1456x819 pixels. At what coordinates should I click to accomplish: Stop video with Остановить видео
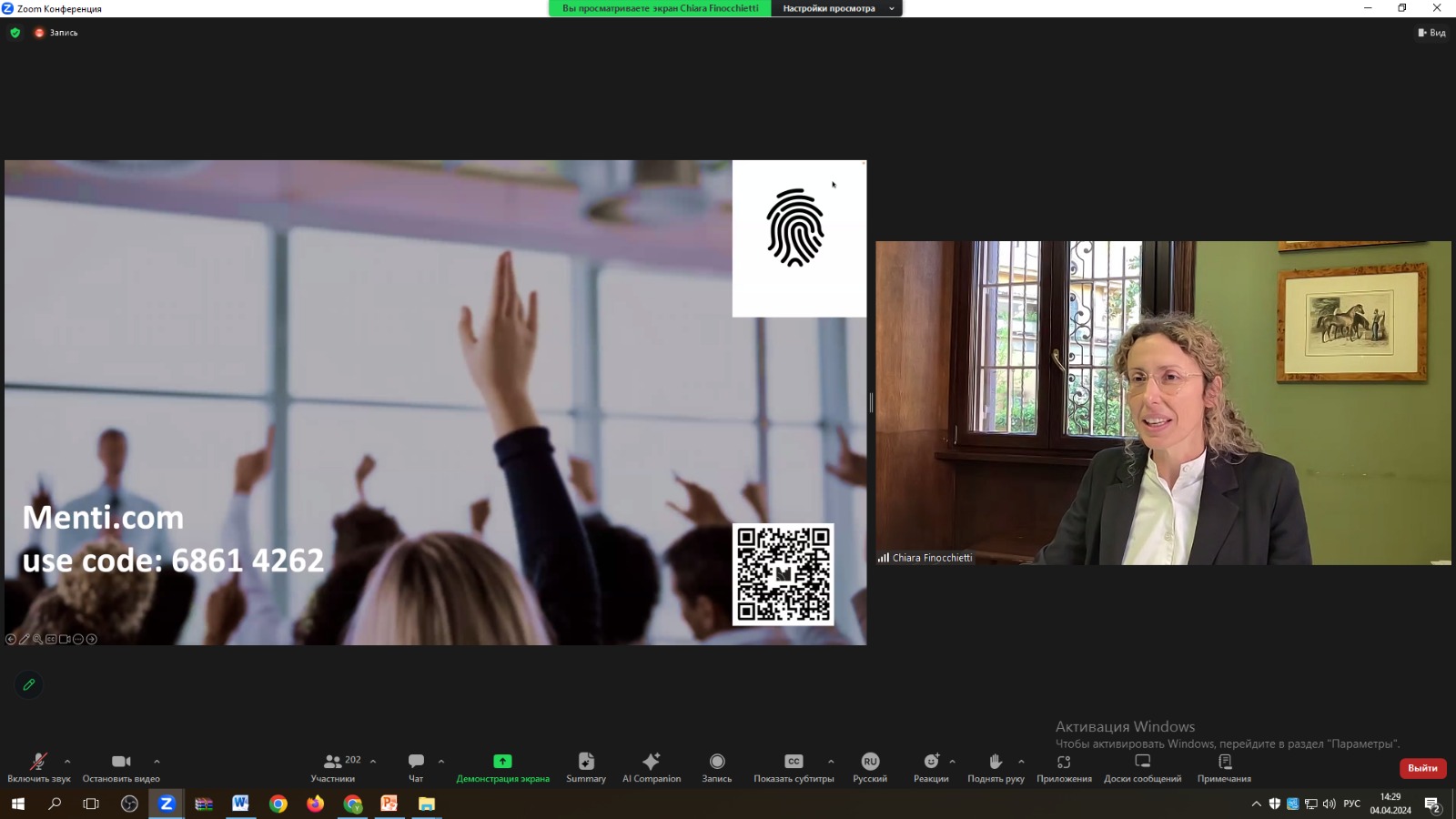(x=121, y=766)
